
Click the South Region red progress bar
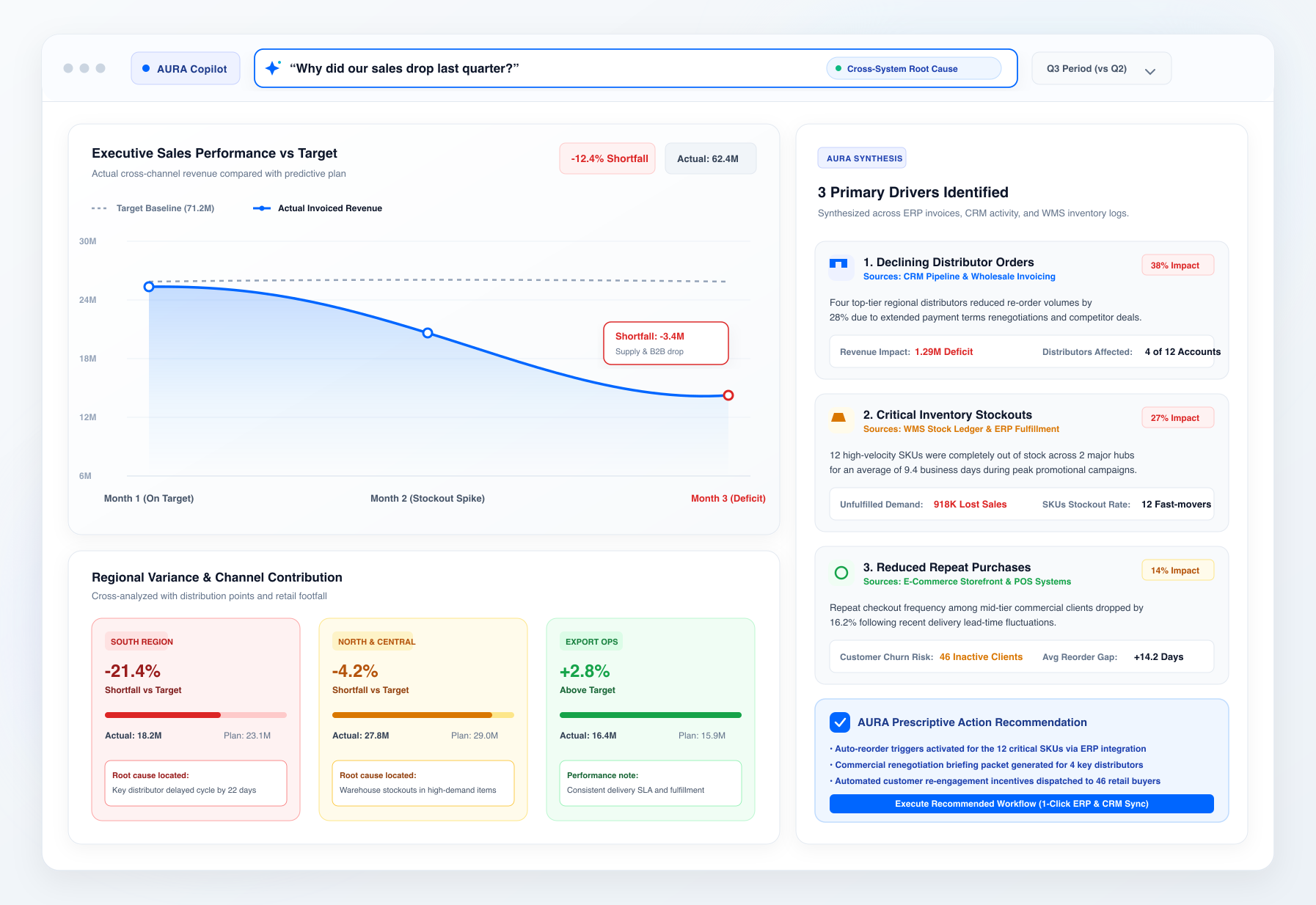pyautogui.click(x=196, y=715)
